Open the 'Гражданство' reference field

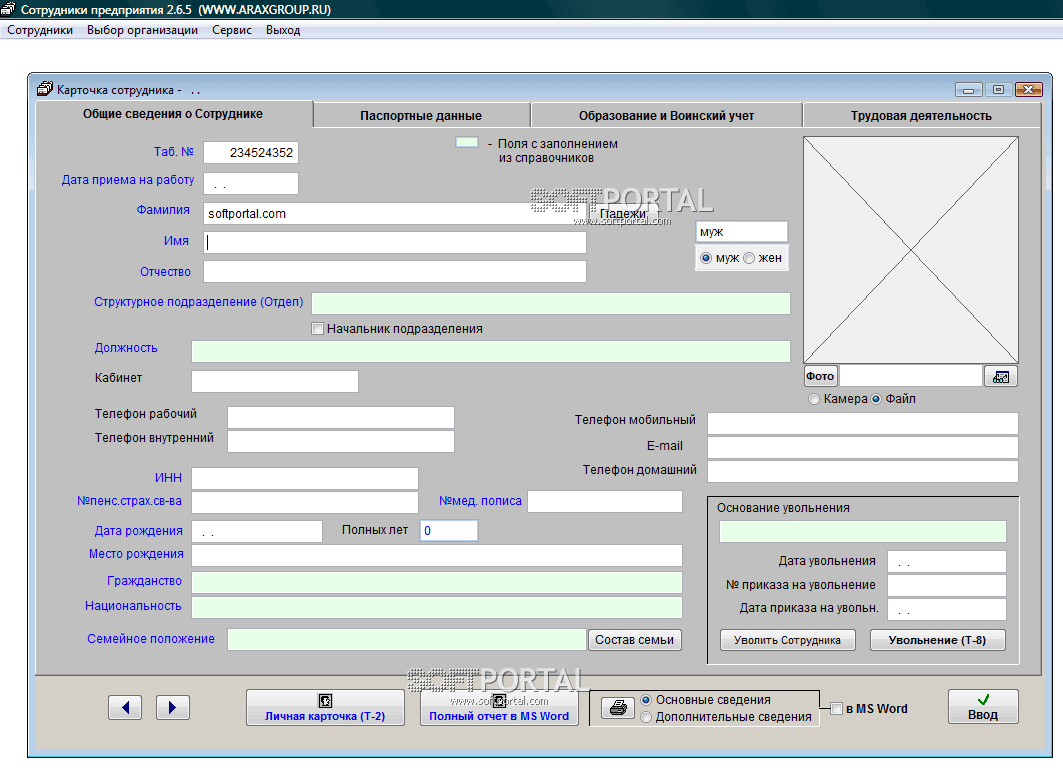click(x=437, y=582)
